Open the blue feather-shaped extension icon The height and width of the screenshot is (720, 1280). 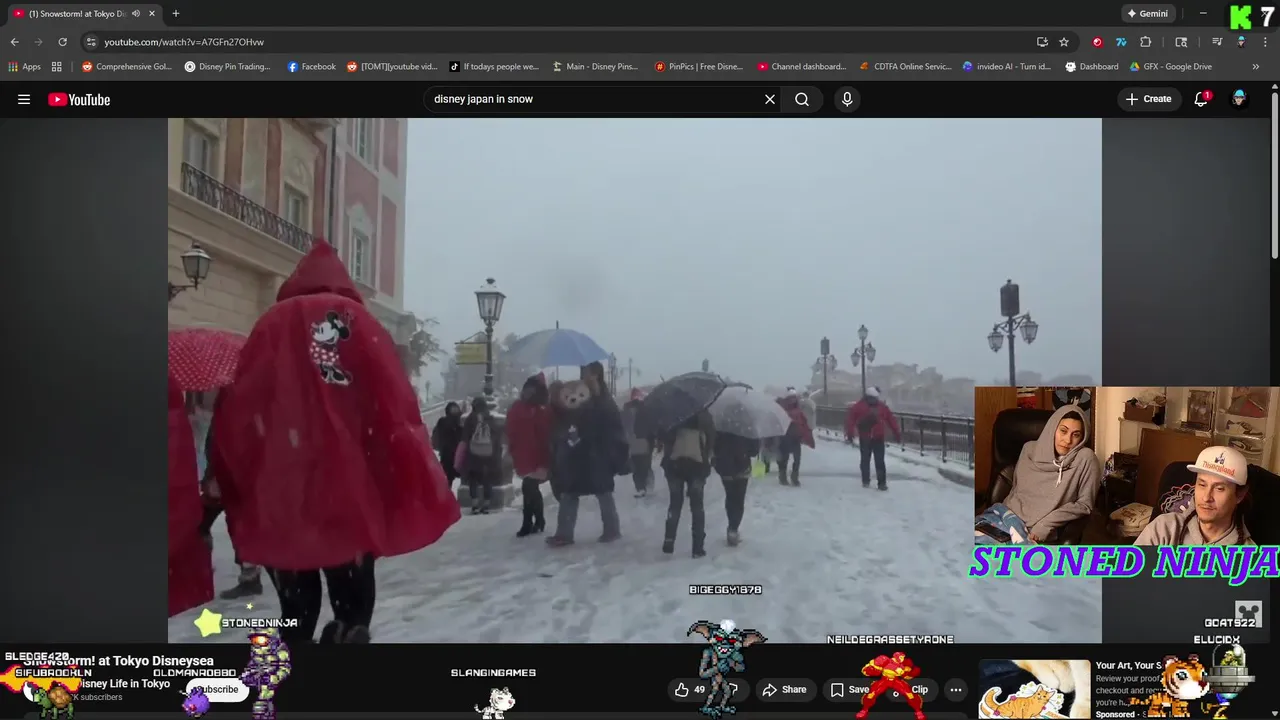pos(1121,42)
